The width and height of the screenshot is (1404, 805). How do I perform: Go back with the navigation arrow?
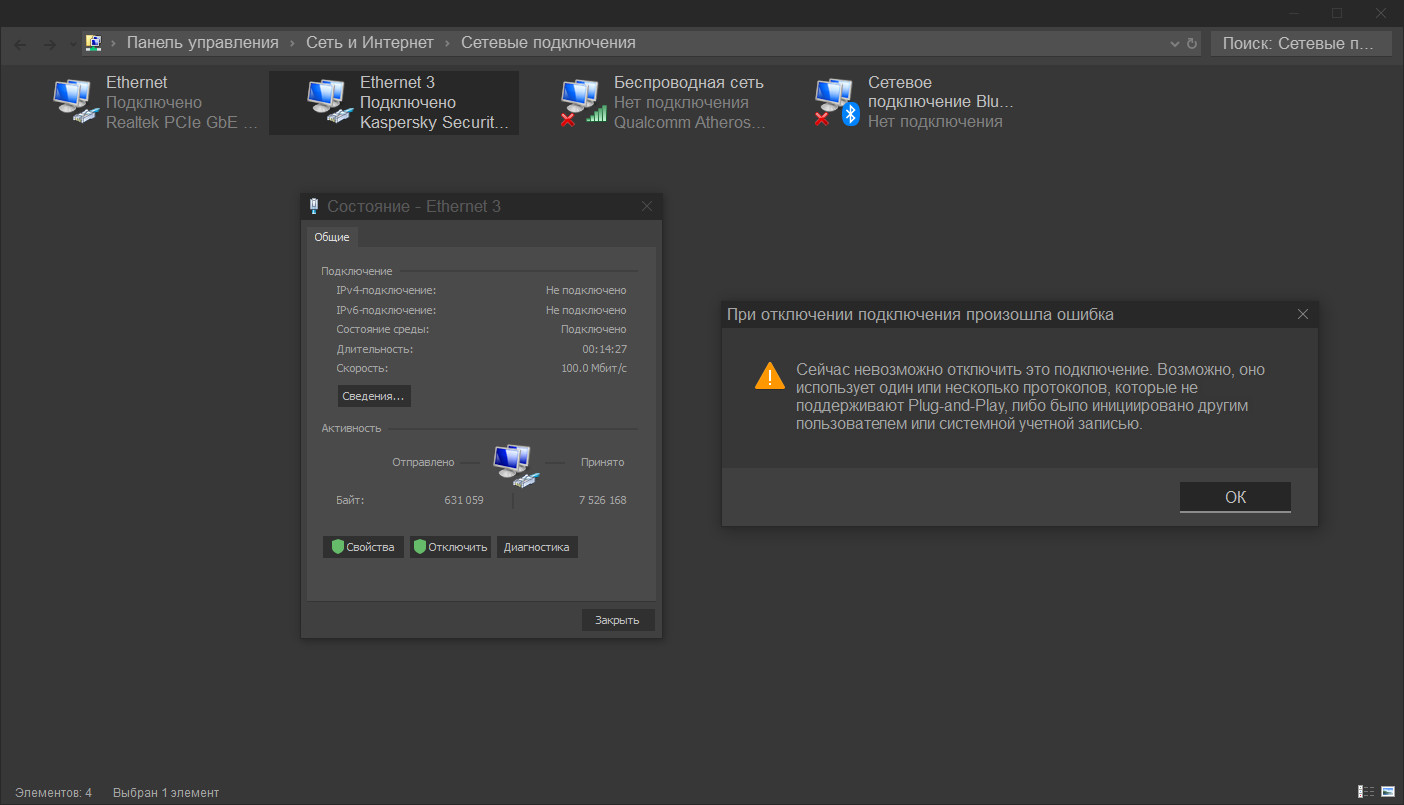tap(21, 44)
